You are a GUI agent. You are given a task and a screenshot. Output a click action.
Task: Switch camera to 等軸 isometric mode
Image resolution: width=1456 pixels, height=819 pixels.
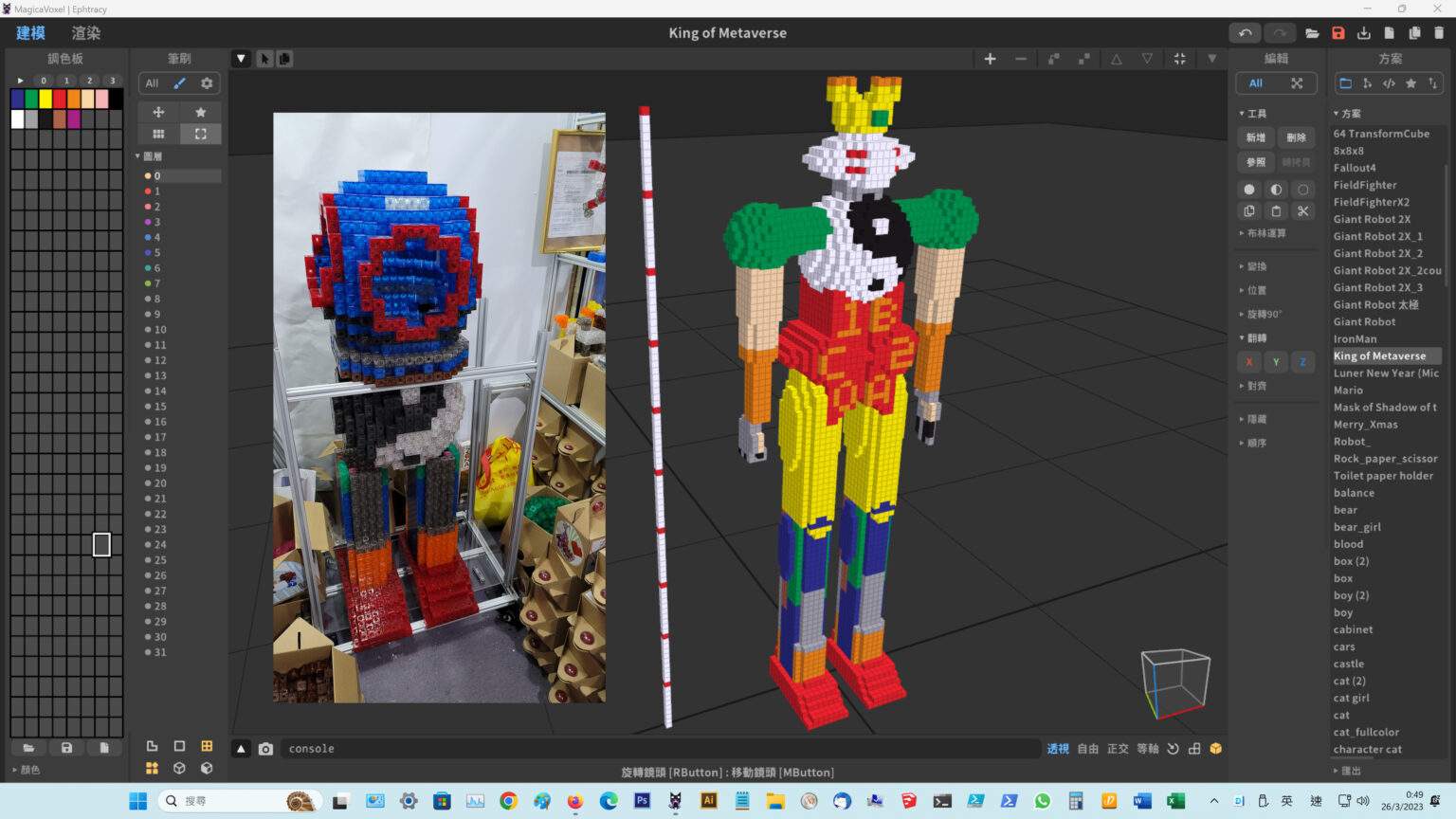point(1148,749)
